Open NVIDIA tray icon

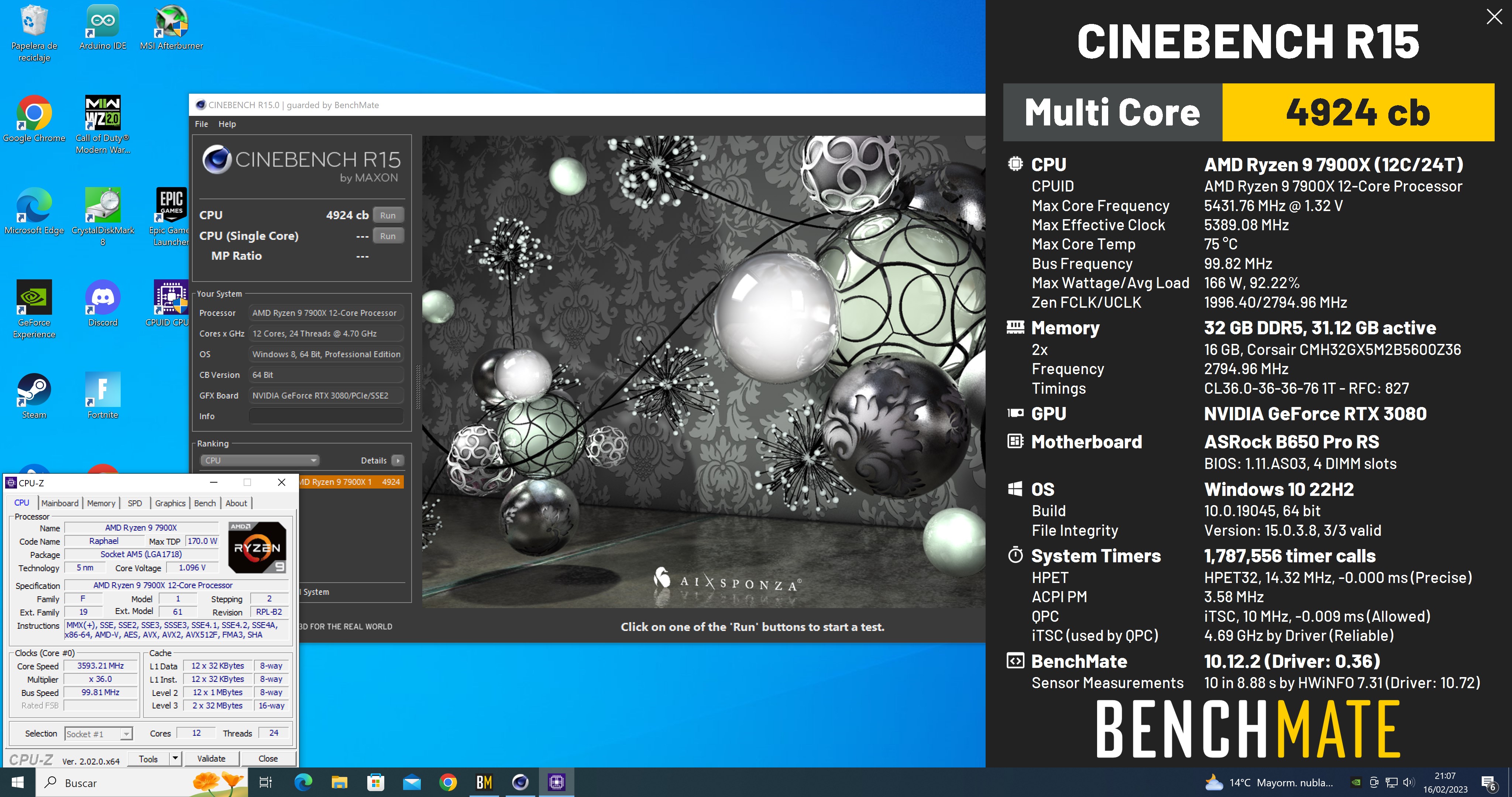coord(1355,782)
